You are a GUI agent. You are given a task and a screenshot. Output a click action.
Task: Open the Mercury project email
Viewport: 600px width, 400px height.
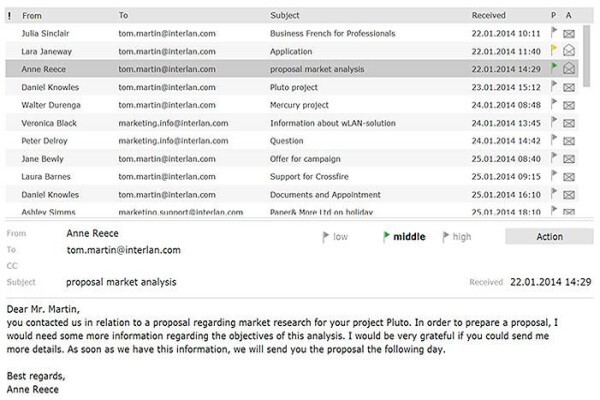[292, 105]
